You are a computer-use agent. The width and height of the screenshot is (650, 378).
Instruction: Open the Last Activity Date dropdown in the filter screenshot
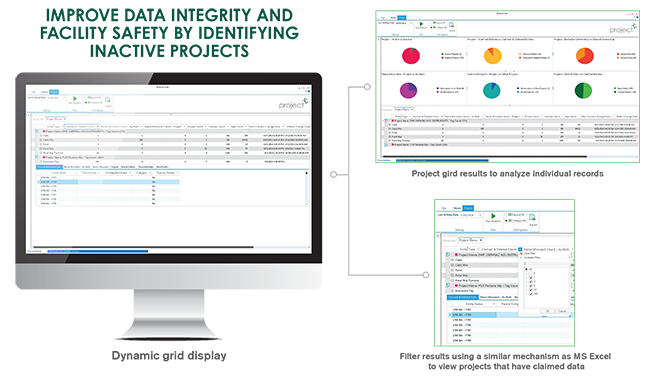(460, 215)
